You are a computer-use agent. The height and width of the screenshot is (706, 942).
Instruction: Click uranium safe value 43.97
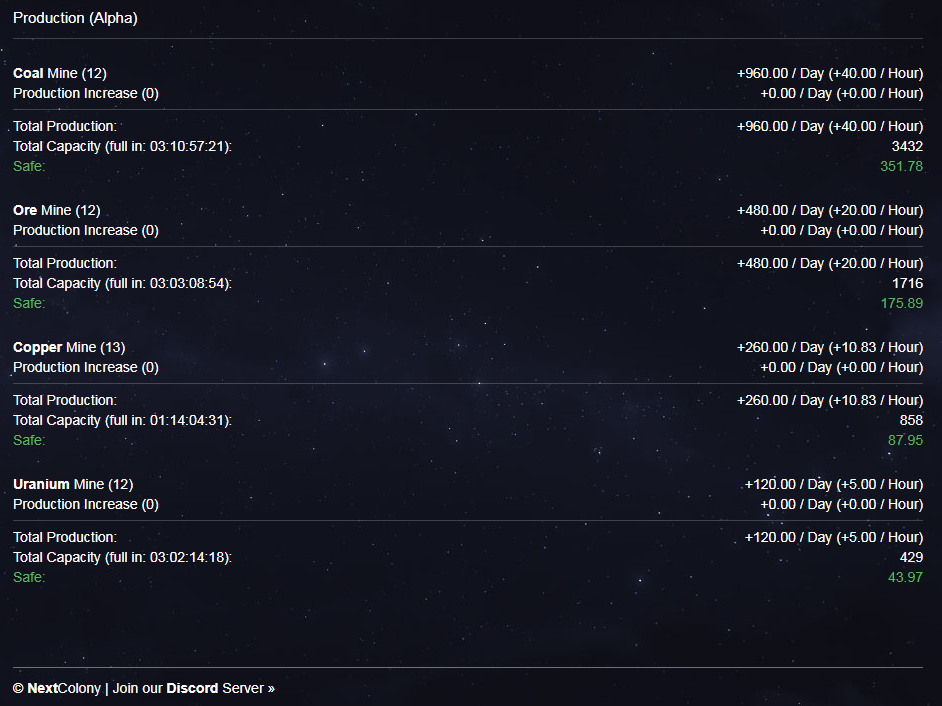905,577
